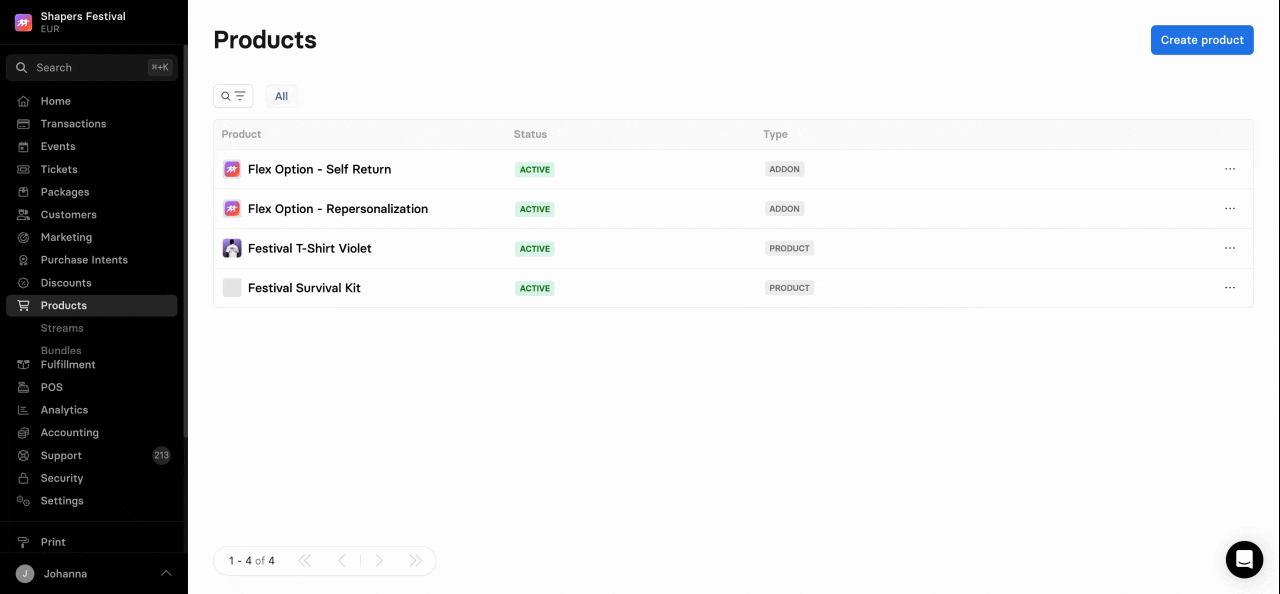This screenshot has height=594, width=1280.
Task: Click the Analytics chart icon
Action: click(x=23, y=410)
